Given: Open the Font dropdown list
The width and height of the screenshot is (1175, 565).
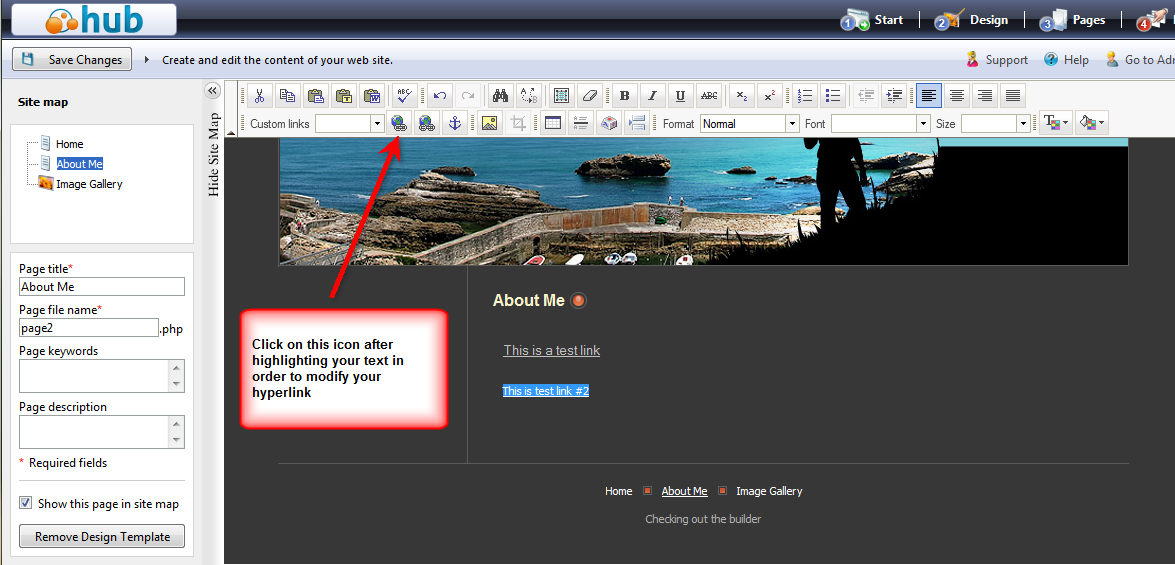Looking at the screenshot, I should [923, 124].
